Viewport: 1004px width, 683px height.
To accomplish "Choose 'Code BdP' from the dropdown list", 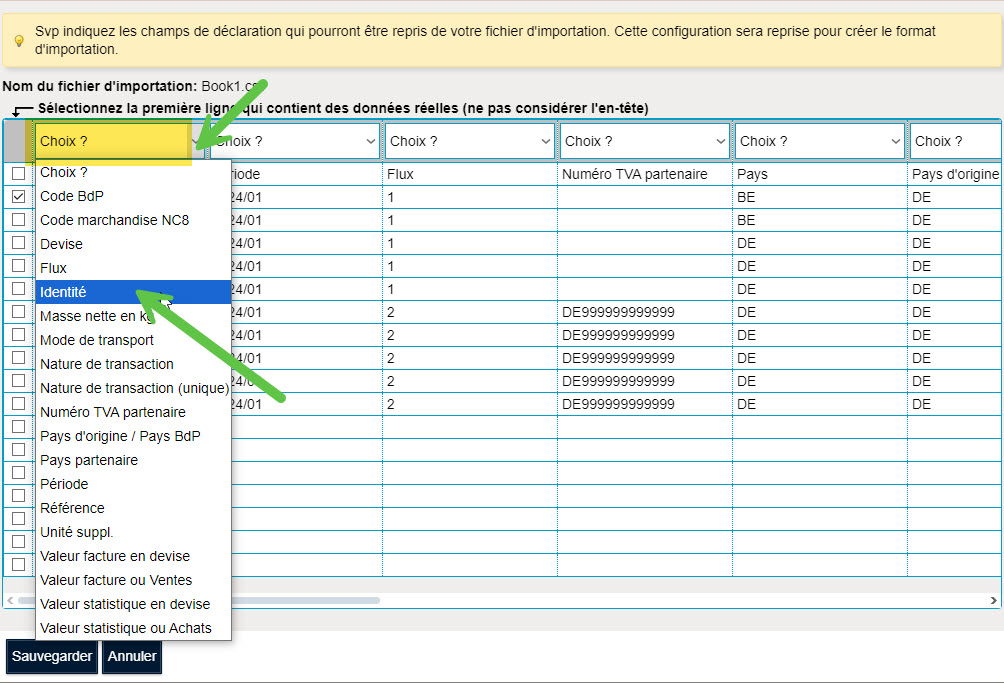I will tap(133, 197).
